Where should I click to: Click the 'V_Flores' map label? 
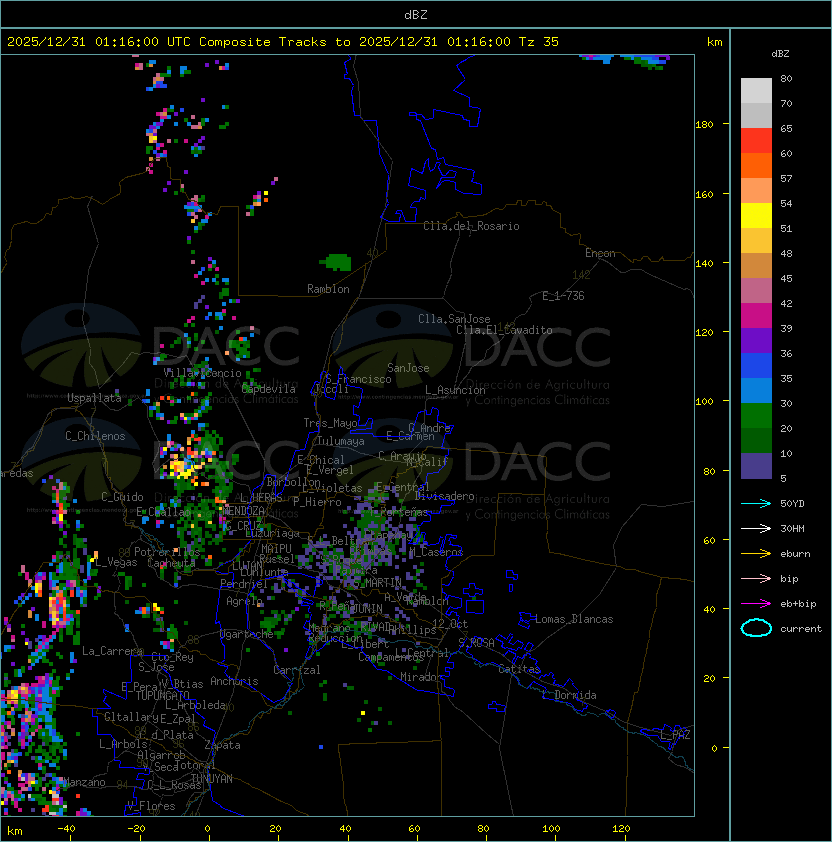(151, 806)
